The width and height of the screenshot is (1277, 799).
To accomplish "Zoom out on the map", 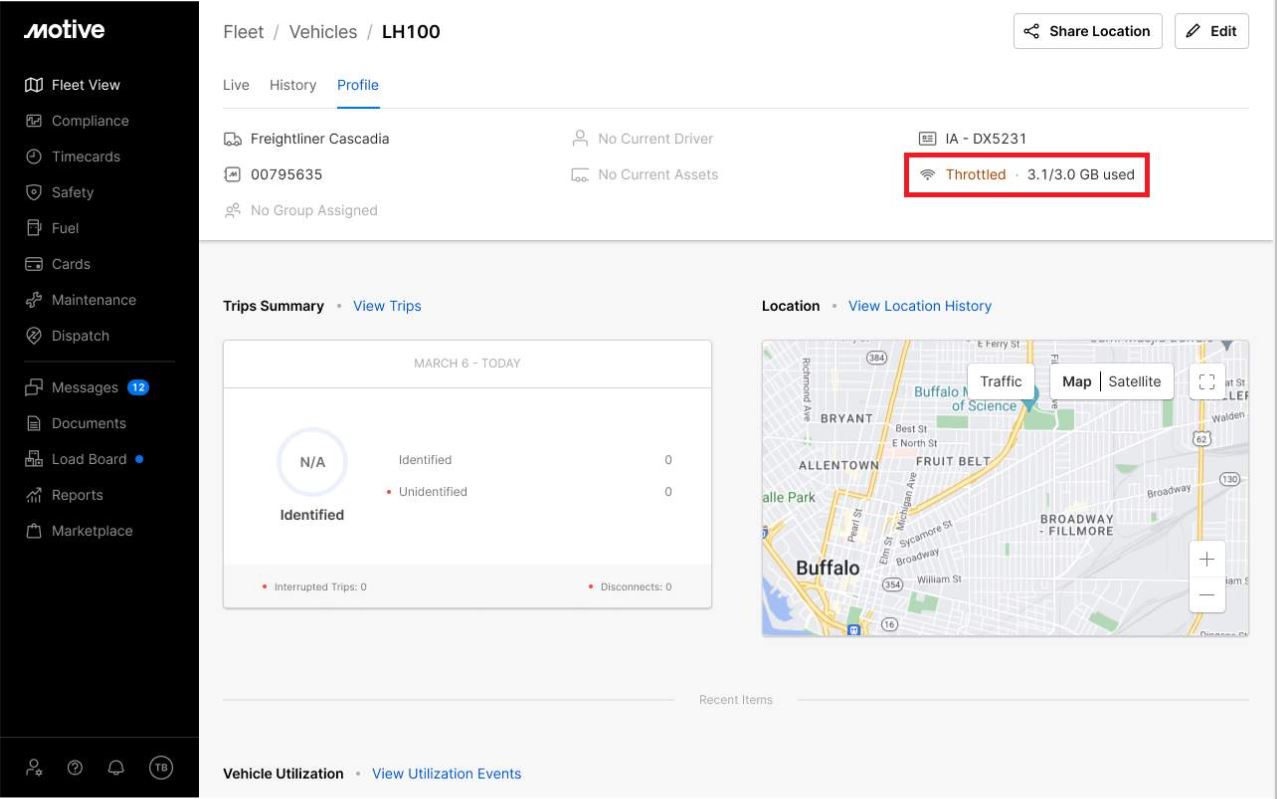I will 1206,594.
